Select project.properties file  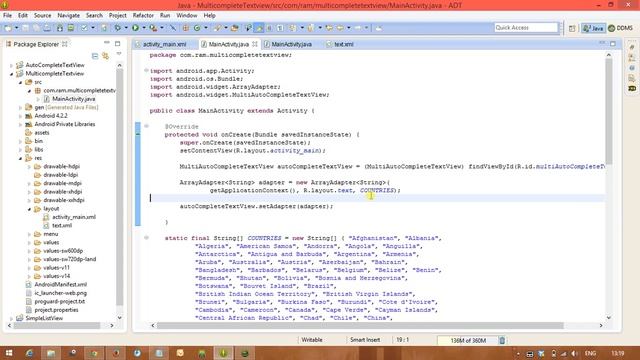click(x=56, y=310)
